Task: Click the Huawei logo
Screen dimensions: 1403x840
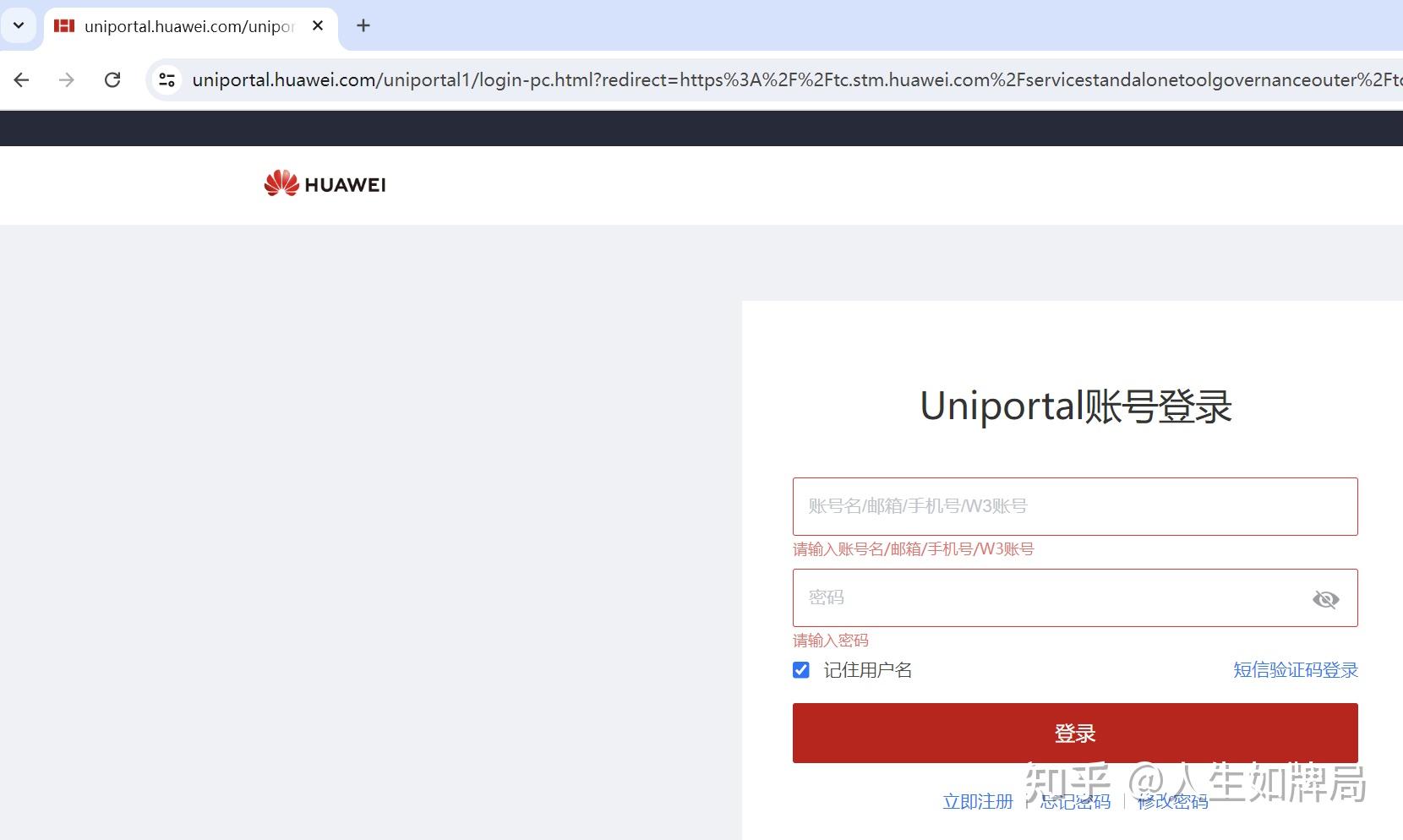Action: click(325, 183)
